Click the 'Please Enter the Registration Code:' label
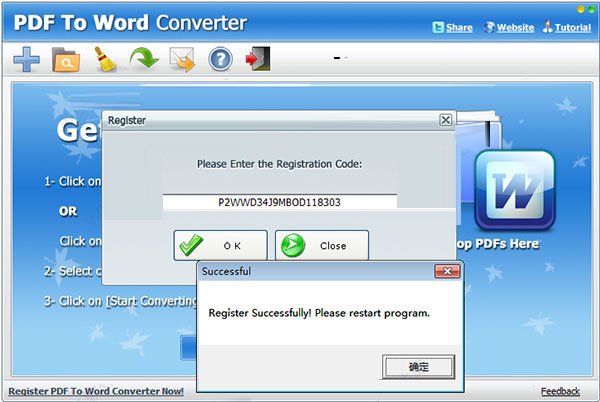Viewport: 600px width, 402px height. click(x=279, y=164)
